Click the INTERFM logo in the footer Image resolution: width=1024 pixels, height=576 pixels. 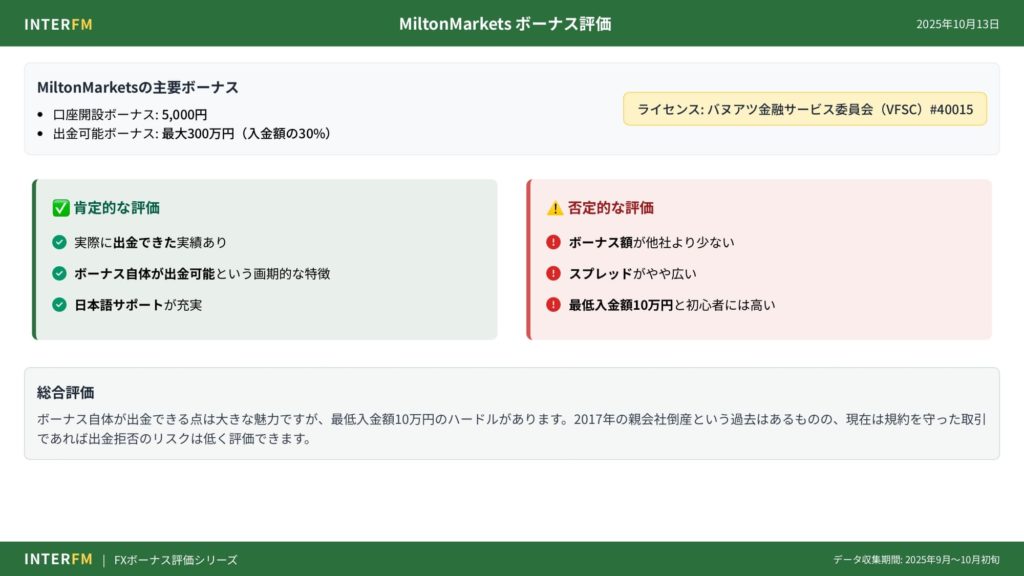coord(58,559)
